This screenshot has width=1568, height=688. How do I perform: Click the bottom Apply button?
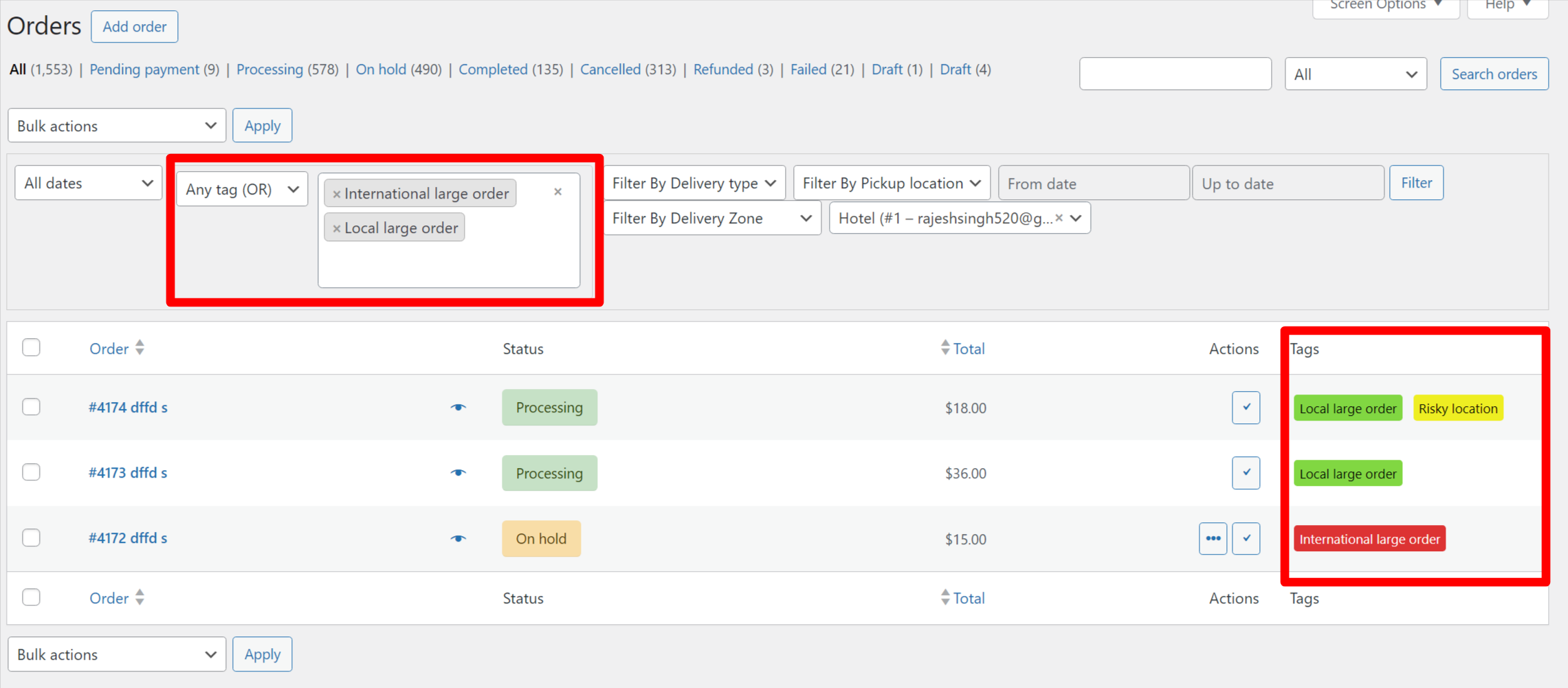point(263,654)
